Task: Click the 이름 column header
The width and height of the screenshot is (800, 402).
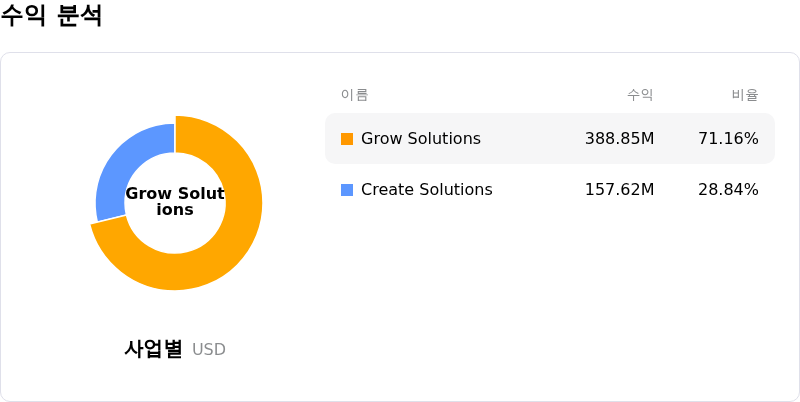Action: point(355,95)
